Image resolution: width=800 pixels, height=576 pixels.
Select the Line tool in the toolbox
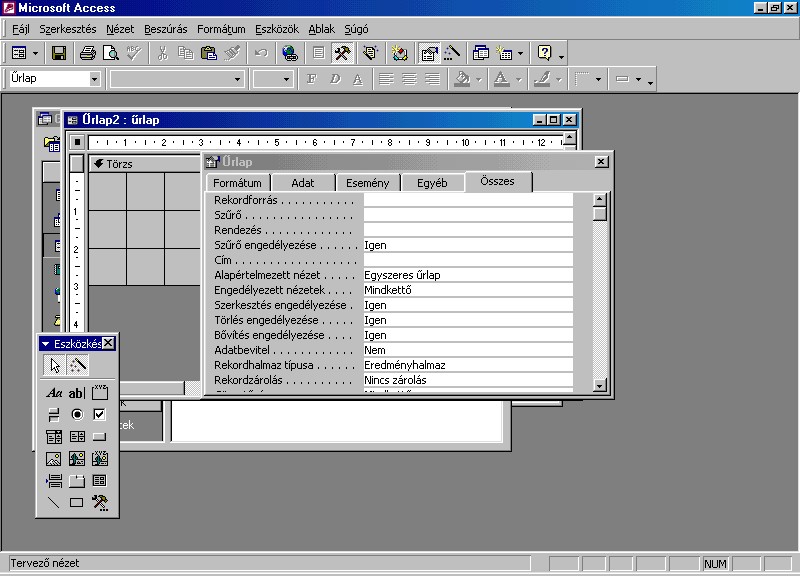pyautogui.click(x=55, y=503)
